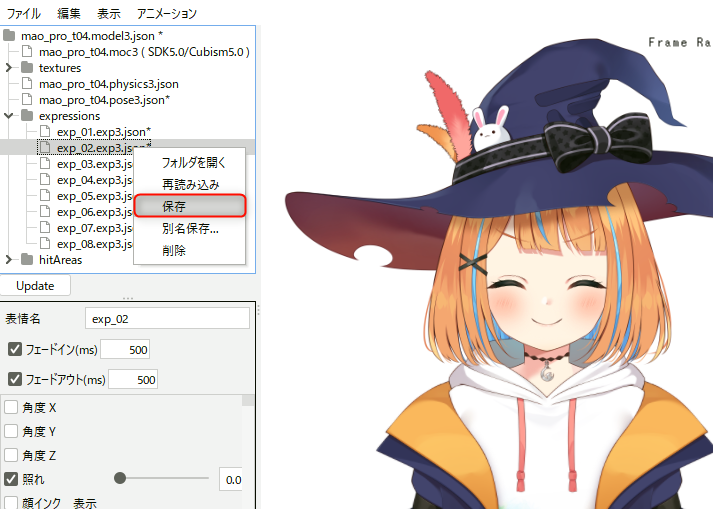Screen dimensions: 713x509
Task: Click the 照れ slider handle
Action: tap(120, 479)
